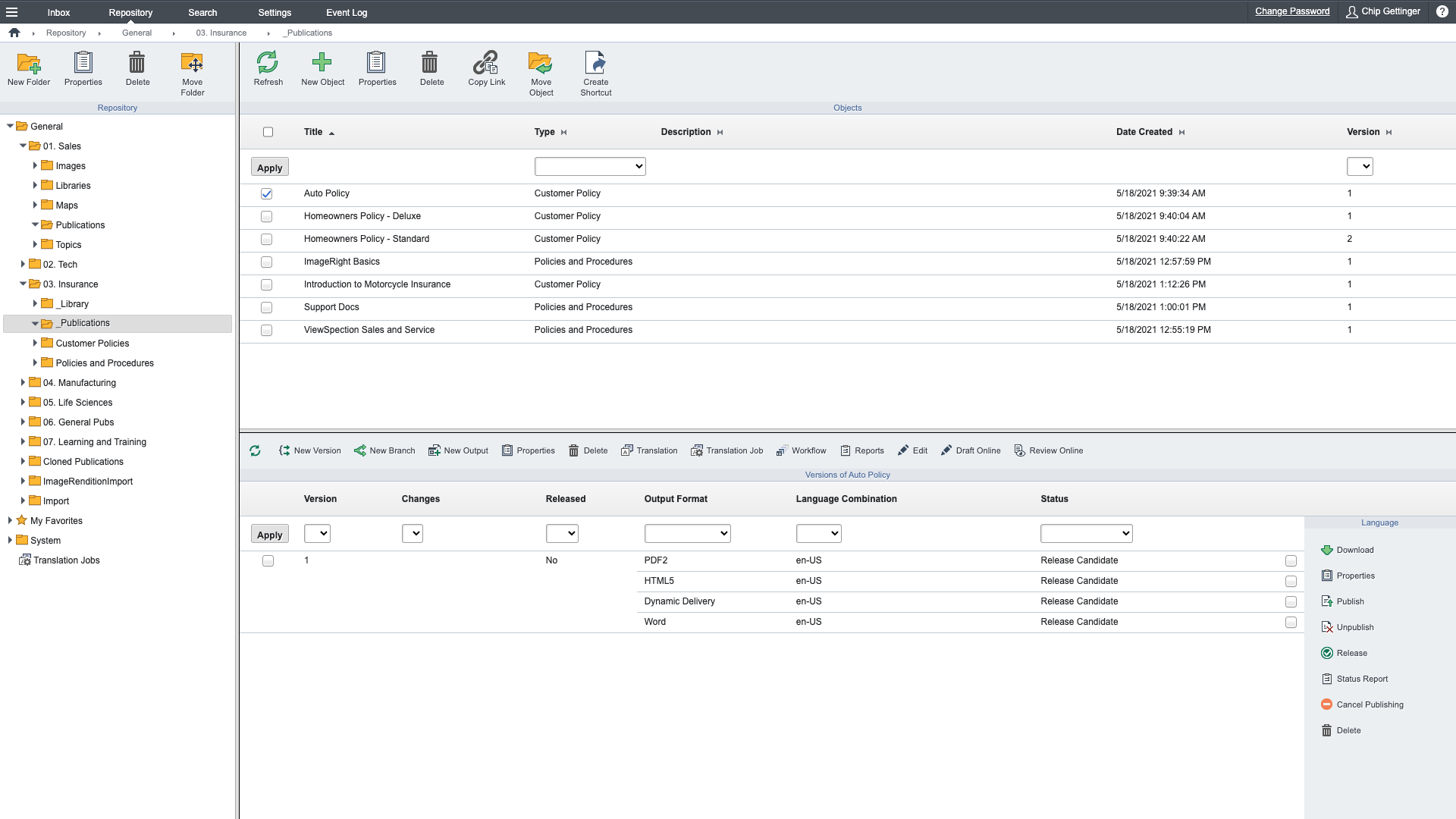Open the Type filter dropdown
The width and height of the screenshot is (1456, 819).
click(590, 167)
